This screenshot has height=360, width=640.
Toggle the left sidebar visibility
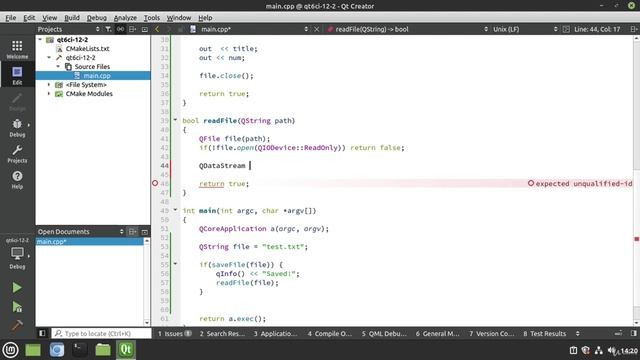point(42,333)
